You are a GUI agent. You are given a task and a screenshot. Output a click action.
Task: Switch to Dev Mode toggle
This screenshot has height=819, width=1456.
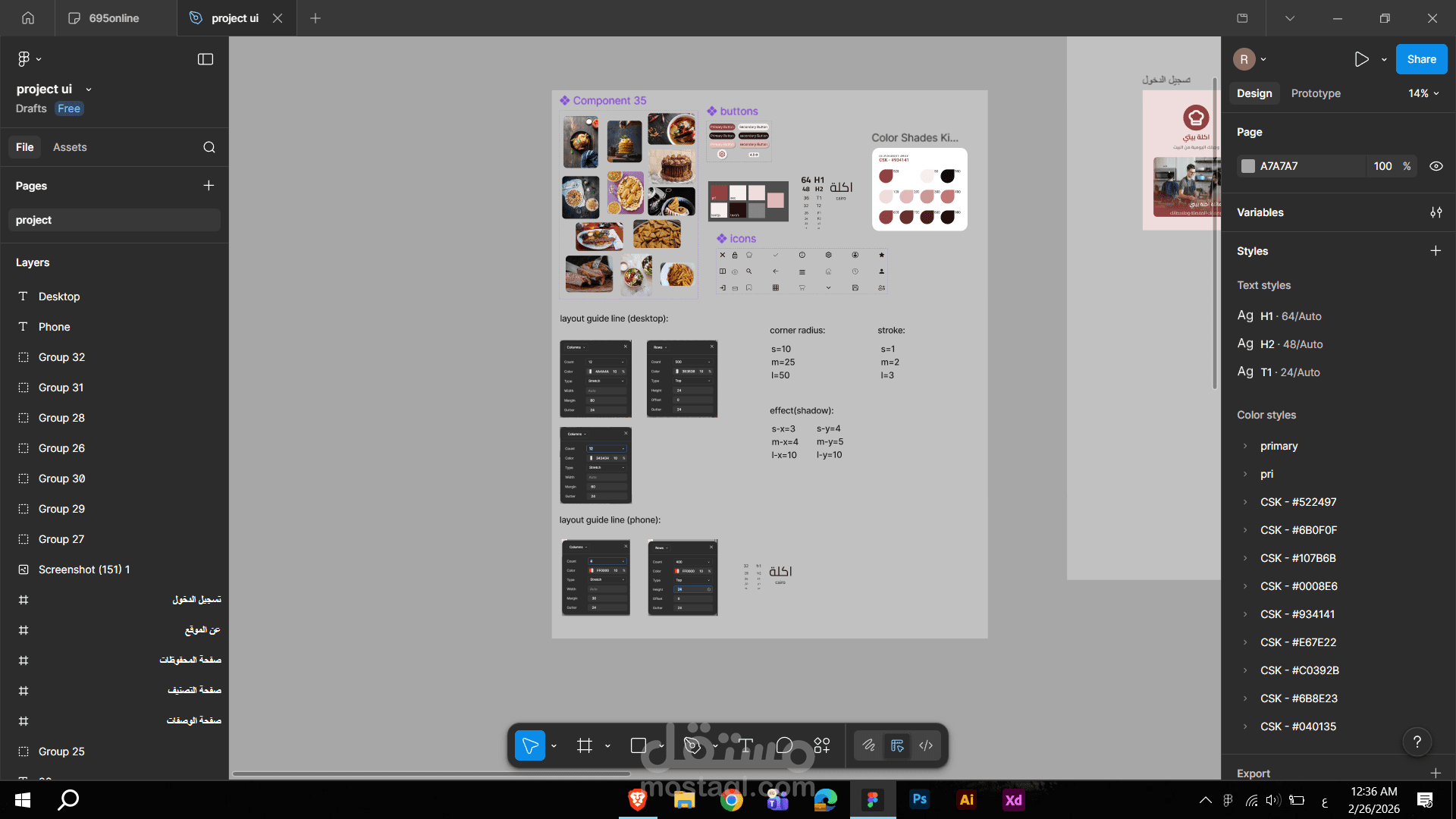tap(926, 745)
